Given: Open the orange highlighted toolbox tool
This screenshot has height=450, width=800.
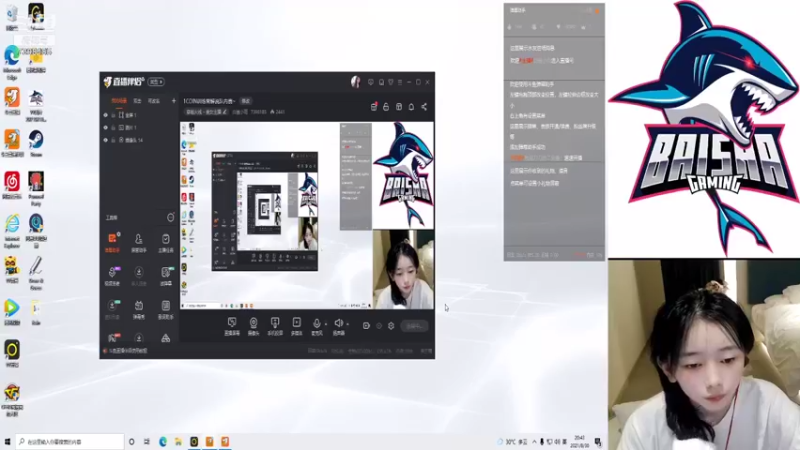Looking at the screenshot, I should click(112, 243).
